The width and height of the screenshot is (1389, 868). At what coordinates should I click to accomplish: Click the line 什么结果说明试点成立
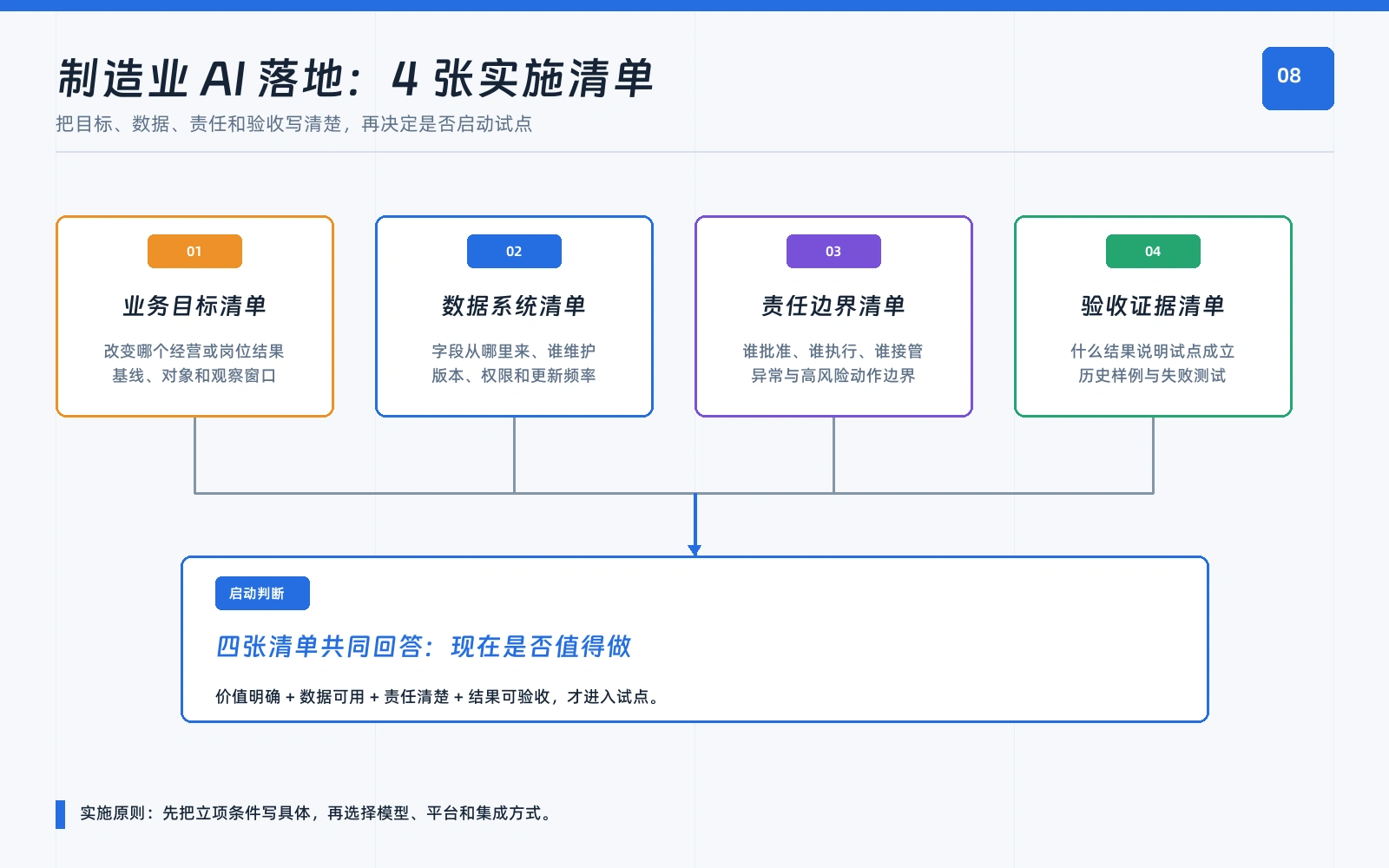click(1153, 352)
